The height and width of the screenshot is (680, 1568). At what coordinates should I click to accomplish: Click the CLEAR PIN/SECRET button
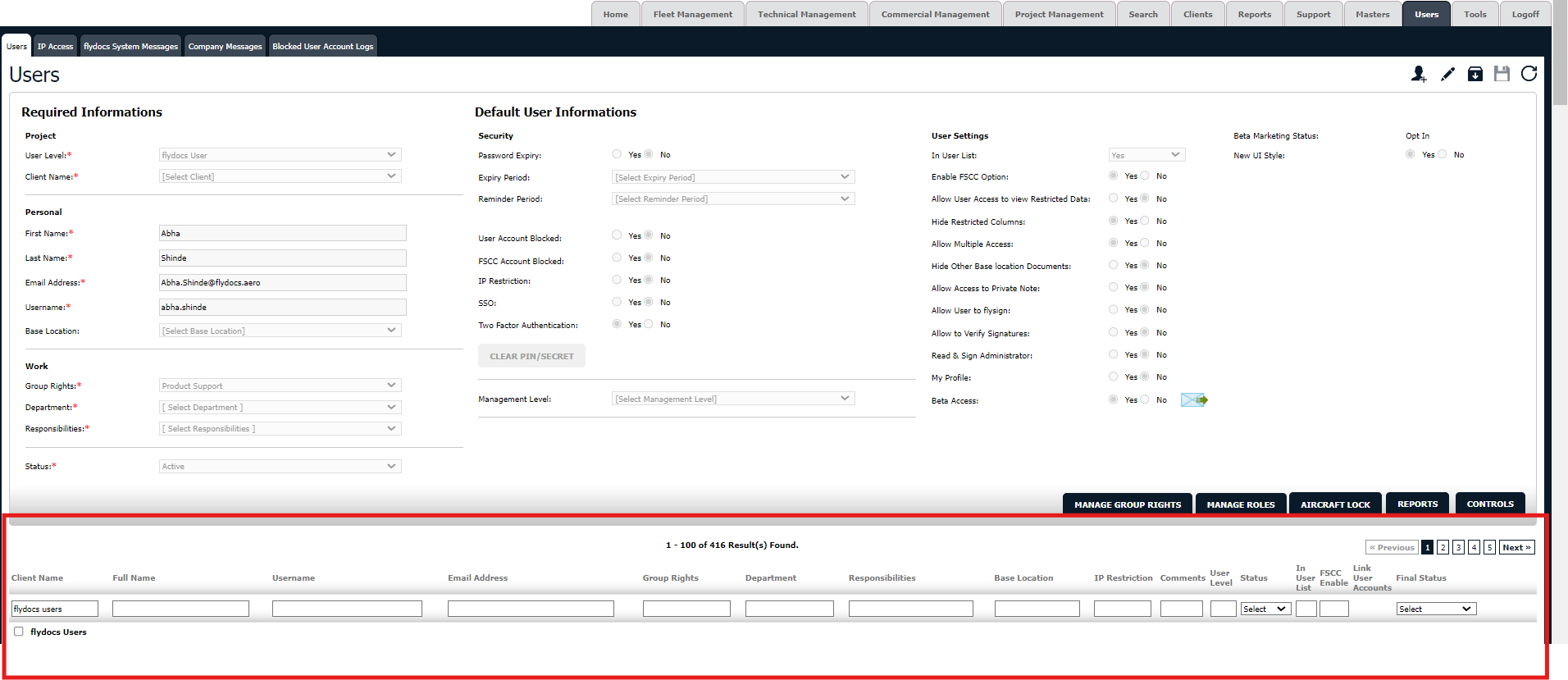pos(531,356)
